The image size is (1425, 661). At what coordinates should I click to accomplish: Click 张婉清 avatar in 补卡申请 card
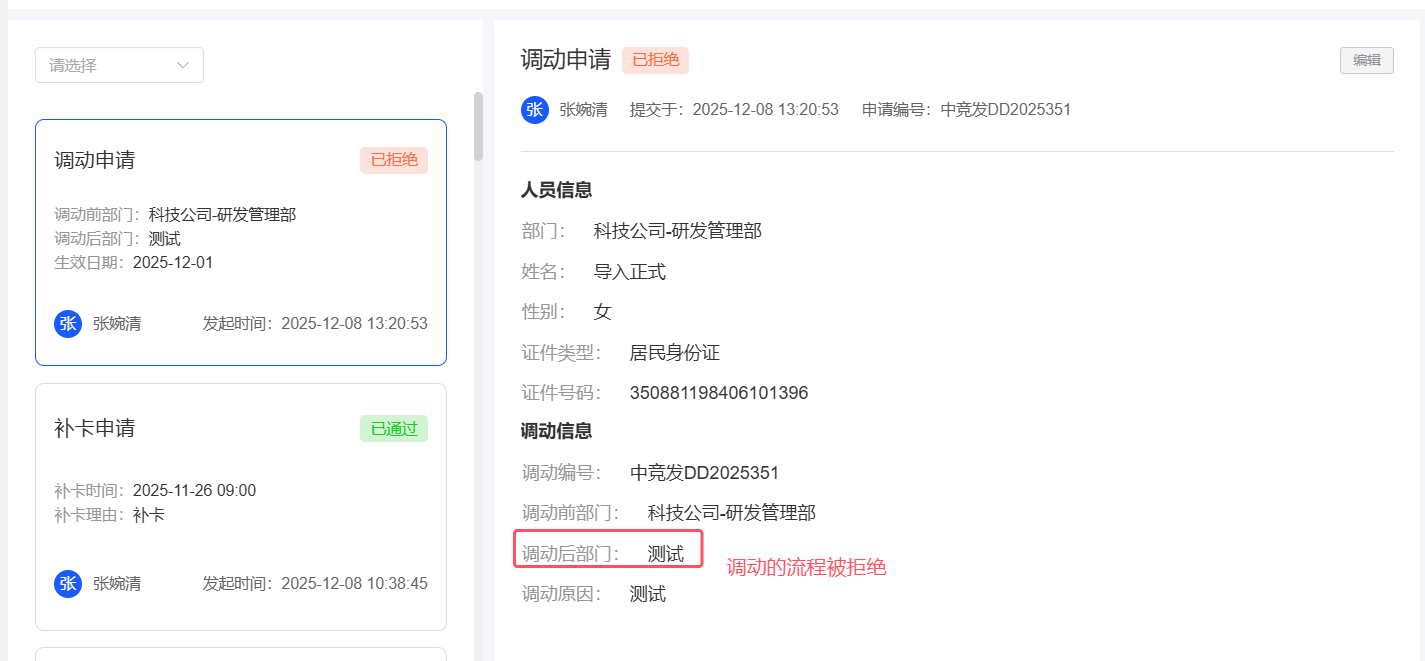pos(68,584)
